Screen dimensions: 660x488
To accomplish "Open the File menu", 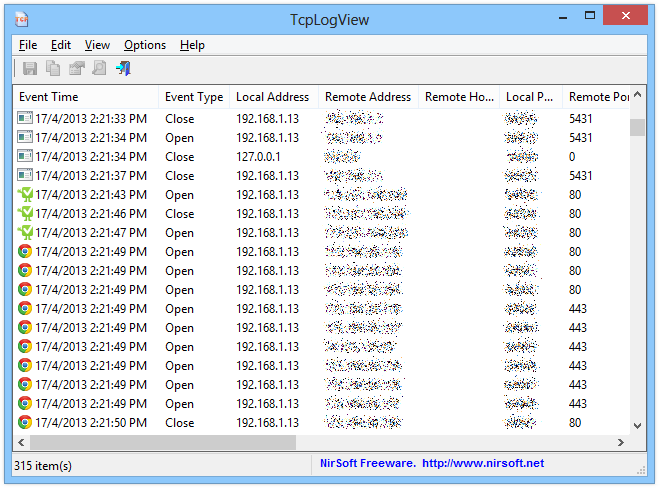I will click(x=27, y=45).
